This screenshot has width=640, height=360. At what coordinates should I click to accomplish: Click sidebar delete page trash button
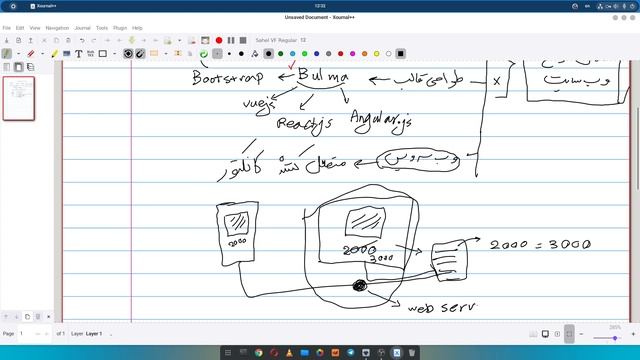(x=38, y=316)
